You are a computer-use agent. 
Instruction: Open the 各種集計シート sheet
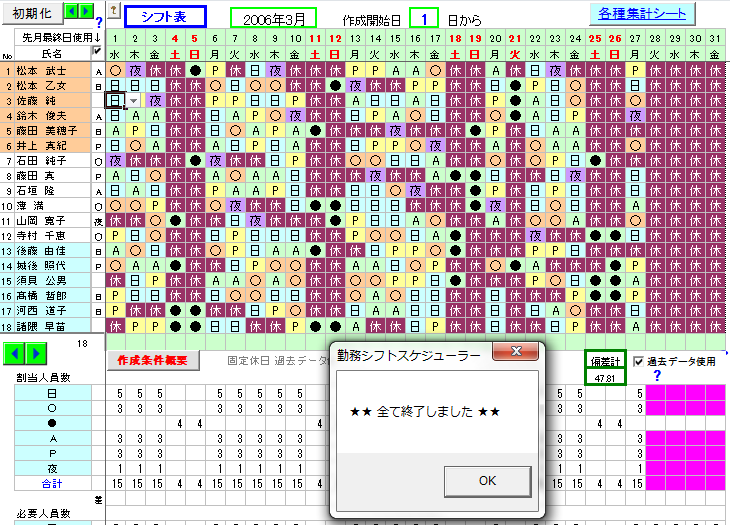[641, 14]
